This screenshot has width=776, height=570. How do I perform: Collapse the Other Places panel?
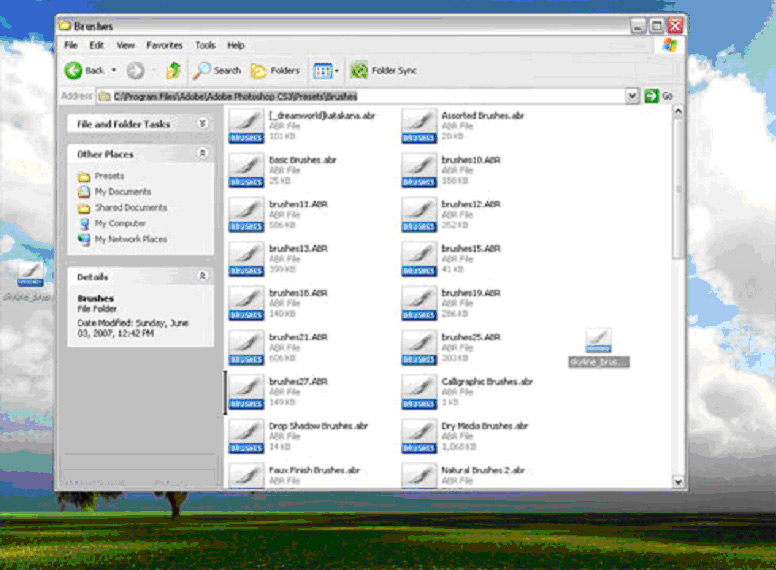(202, 154)
